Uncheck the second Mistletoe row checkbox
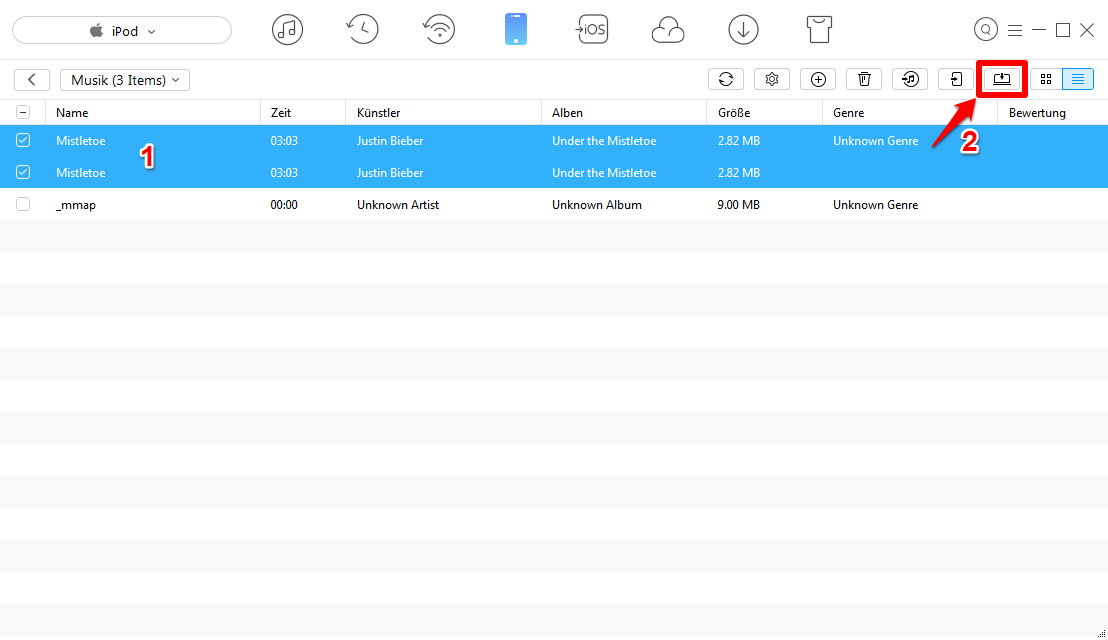 pos(23,172)
